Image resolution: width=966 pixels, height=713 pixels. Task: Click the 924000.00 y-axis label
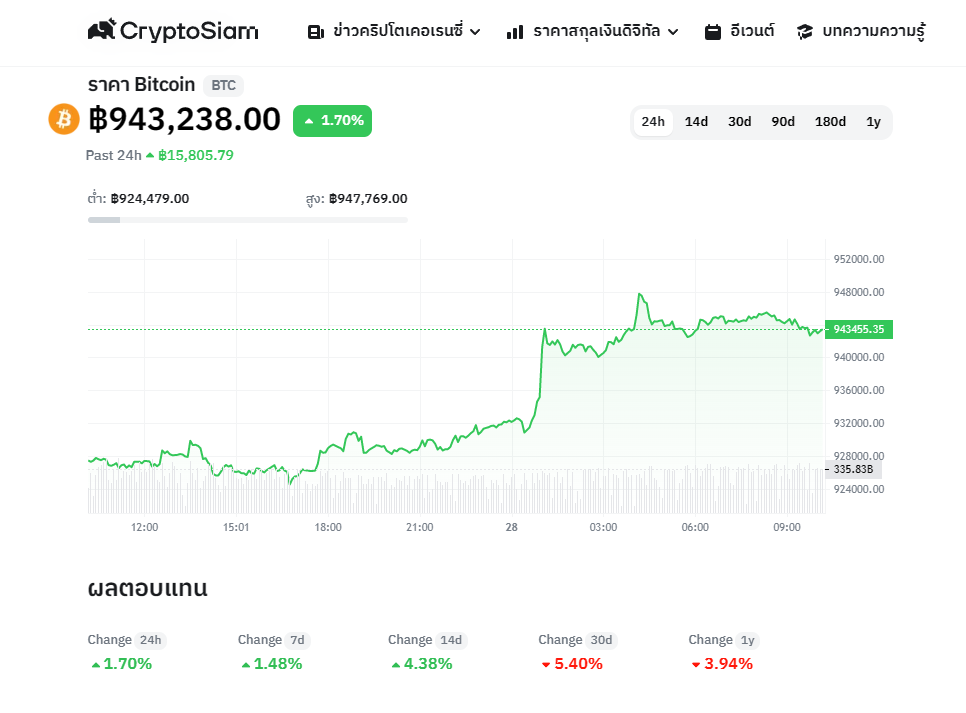coord(859,489)
